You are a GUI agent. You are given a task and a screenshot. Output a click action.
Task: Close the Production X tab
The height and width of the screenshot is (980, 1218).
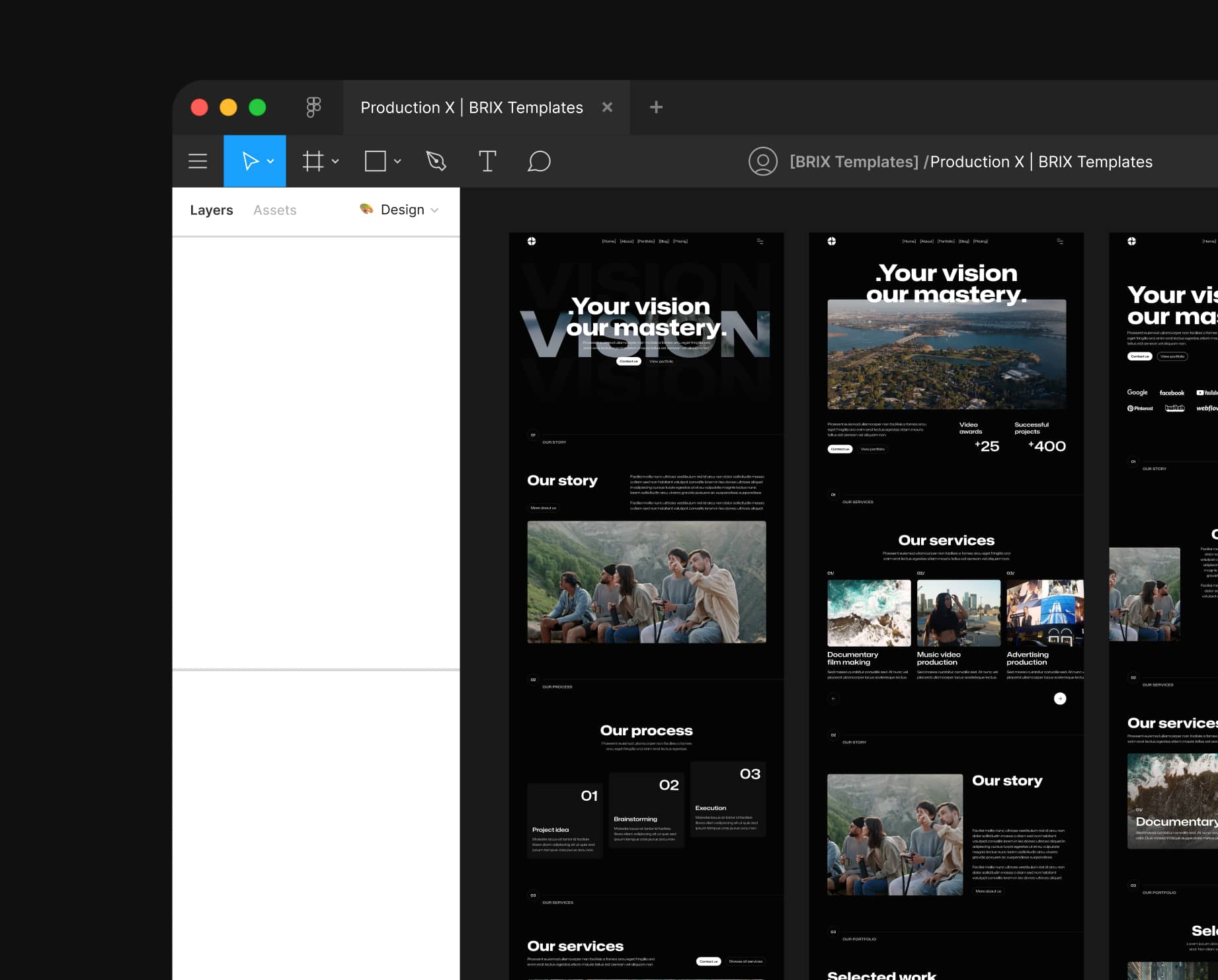click(x=607, y=107)
